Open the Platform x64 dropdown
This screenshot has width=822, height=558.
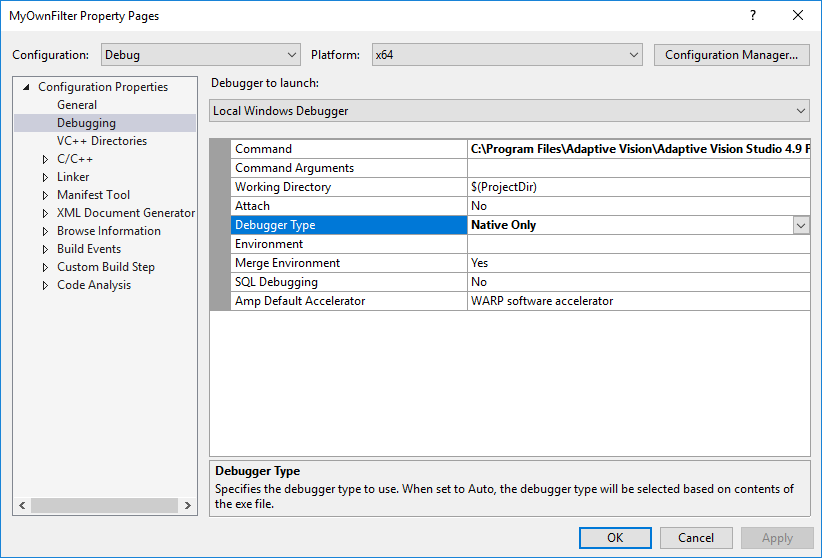click(x=506, y=55)
